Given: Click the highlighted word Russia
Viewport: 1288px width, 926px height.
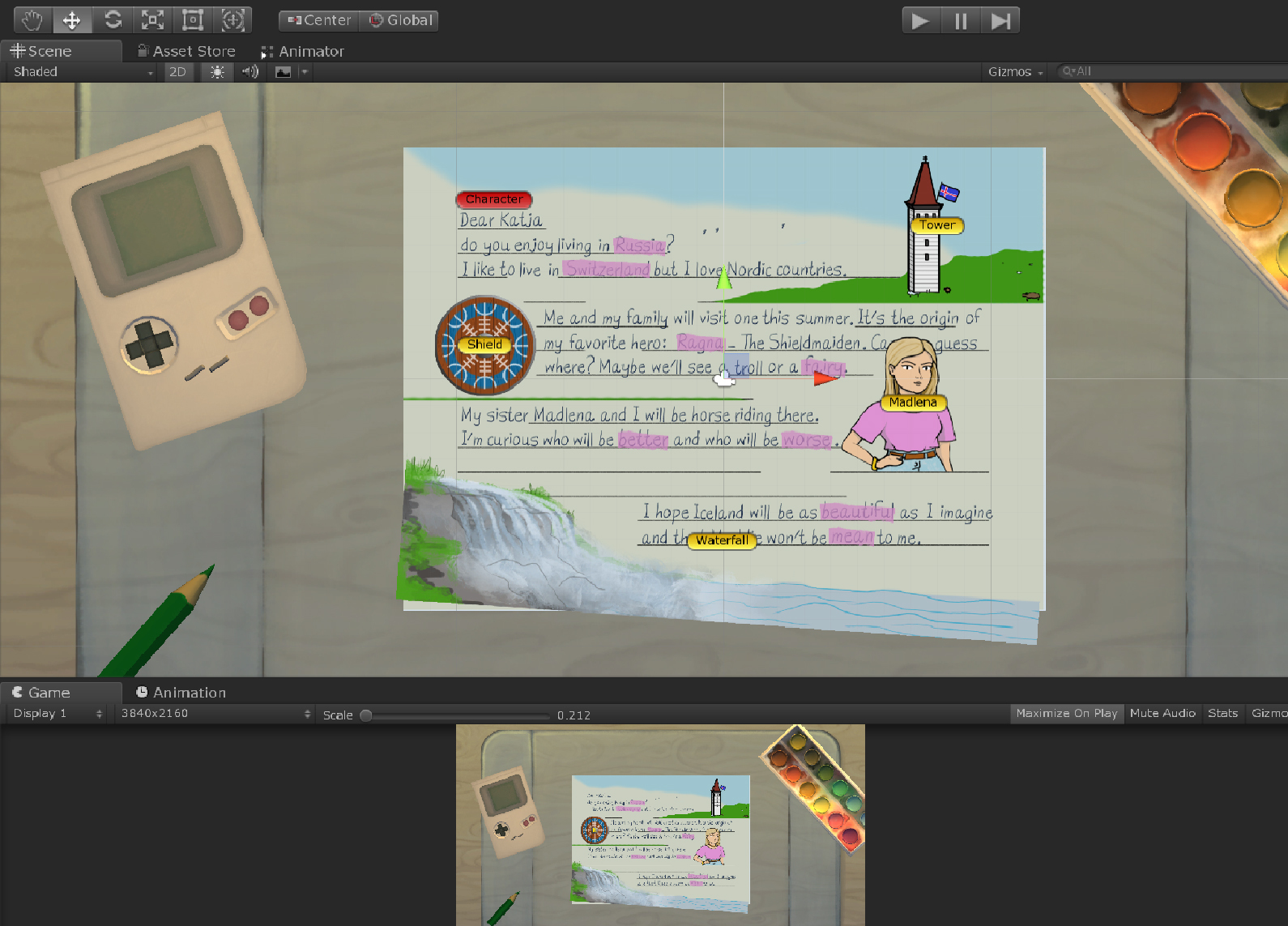Looking at the screenshot, I should (x=640, y=245).
